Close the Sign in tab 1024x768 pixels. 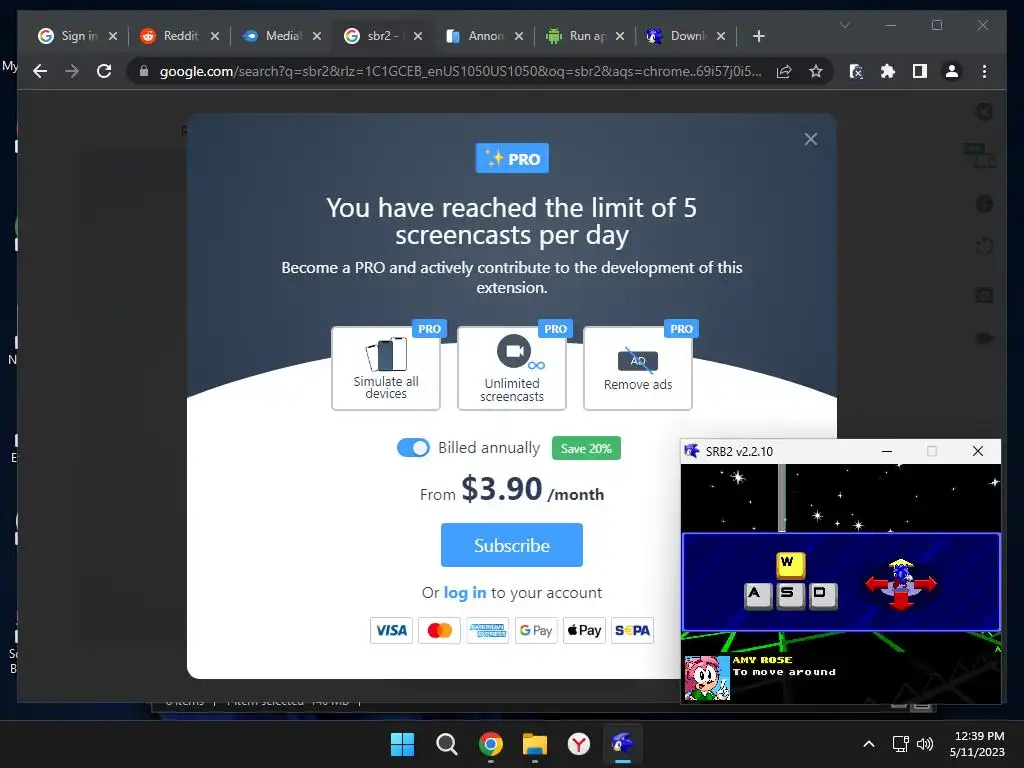point(113,36)
